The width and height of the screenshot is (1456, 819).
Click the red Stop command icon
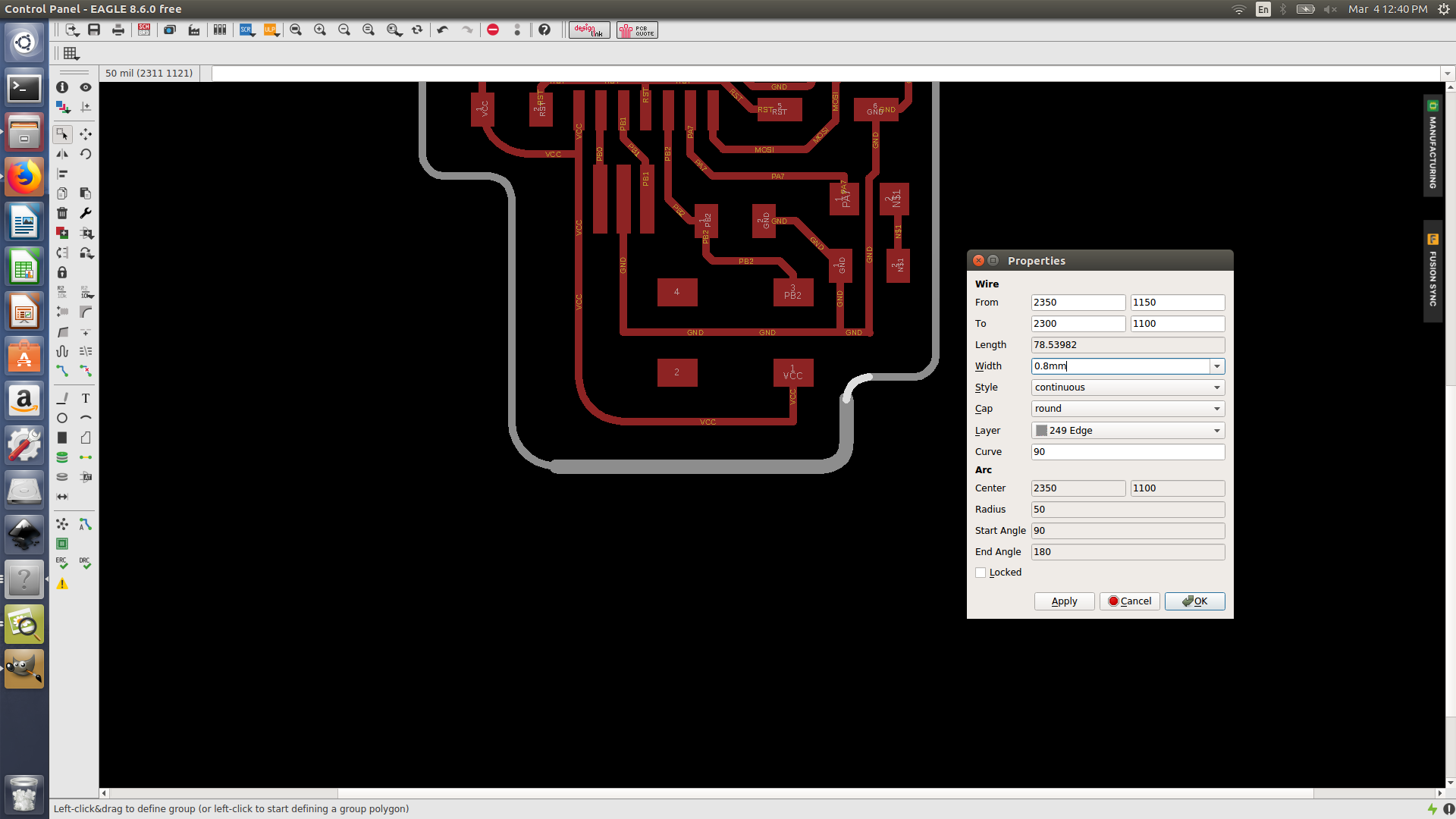tap(493, 30)
